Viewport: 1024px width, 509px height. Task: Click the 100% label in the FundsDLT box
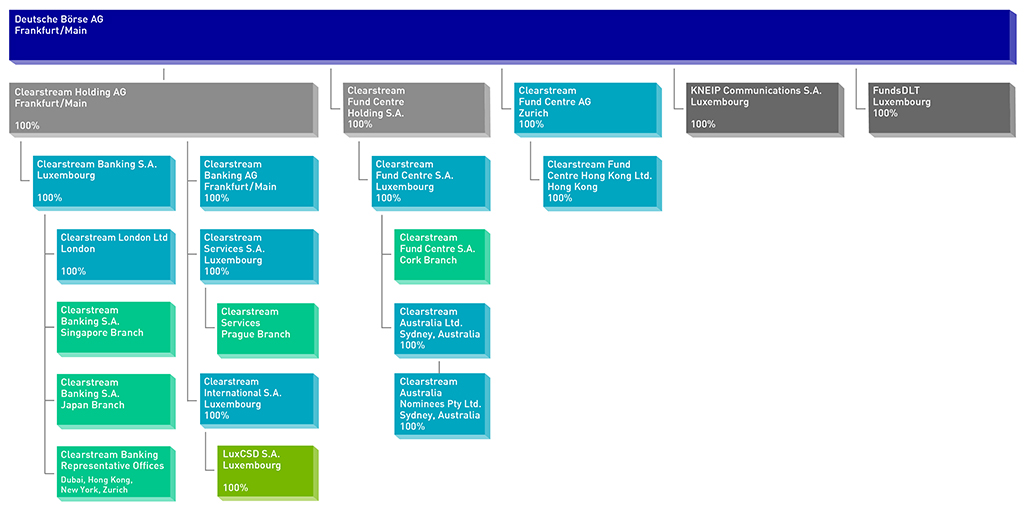[x=885, y=113]
